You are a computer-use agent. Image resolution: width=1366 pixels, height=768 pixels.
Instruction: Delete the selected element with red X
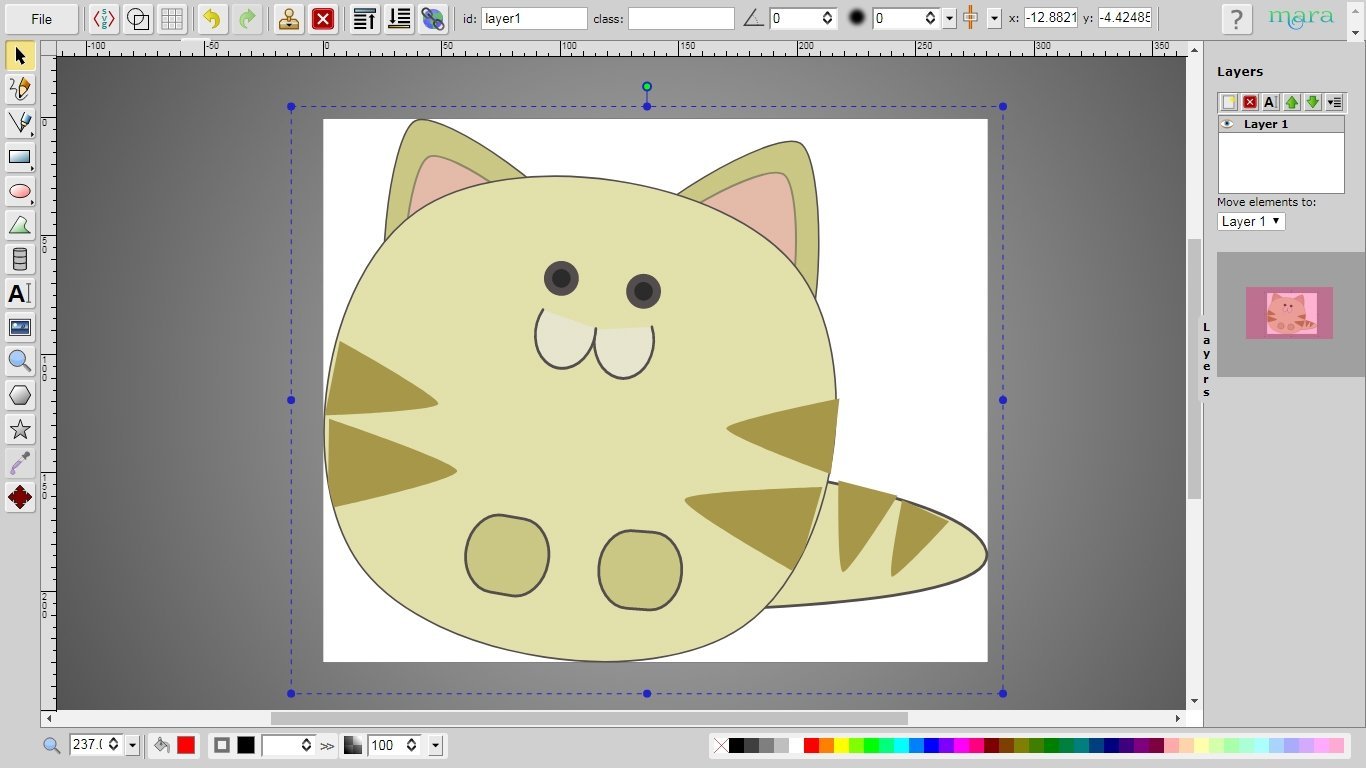pyautogui.click(x=323, y=18)
